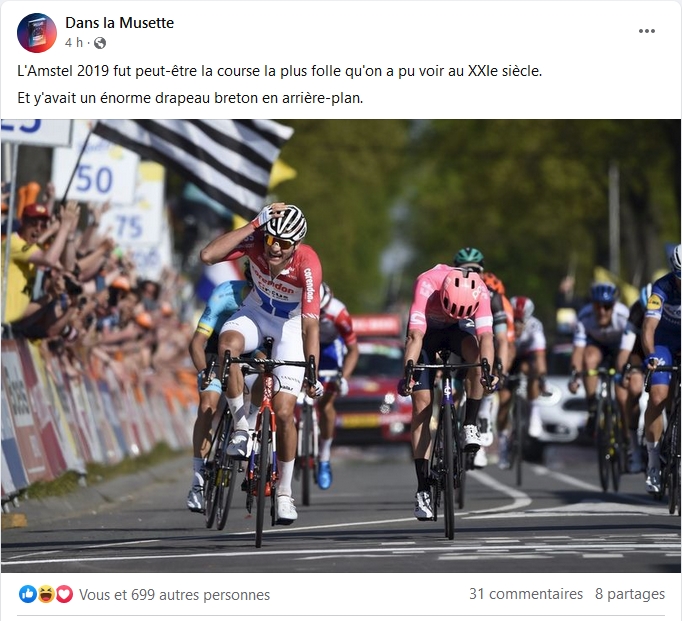
Task: View the 8 partages list
Action: [x=630, y=594]
